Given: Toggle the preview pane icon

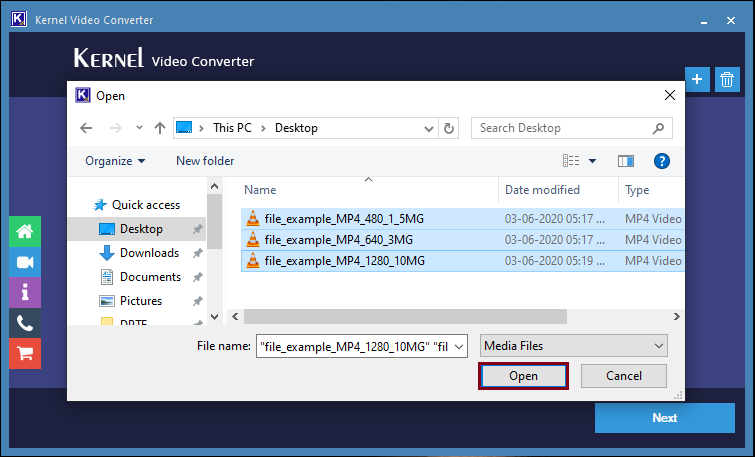Looking at the screenshot, I should (x=625, y=161).
